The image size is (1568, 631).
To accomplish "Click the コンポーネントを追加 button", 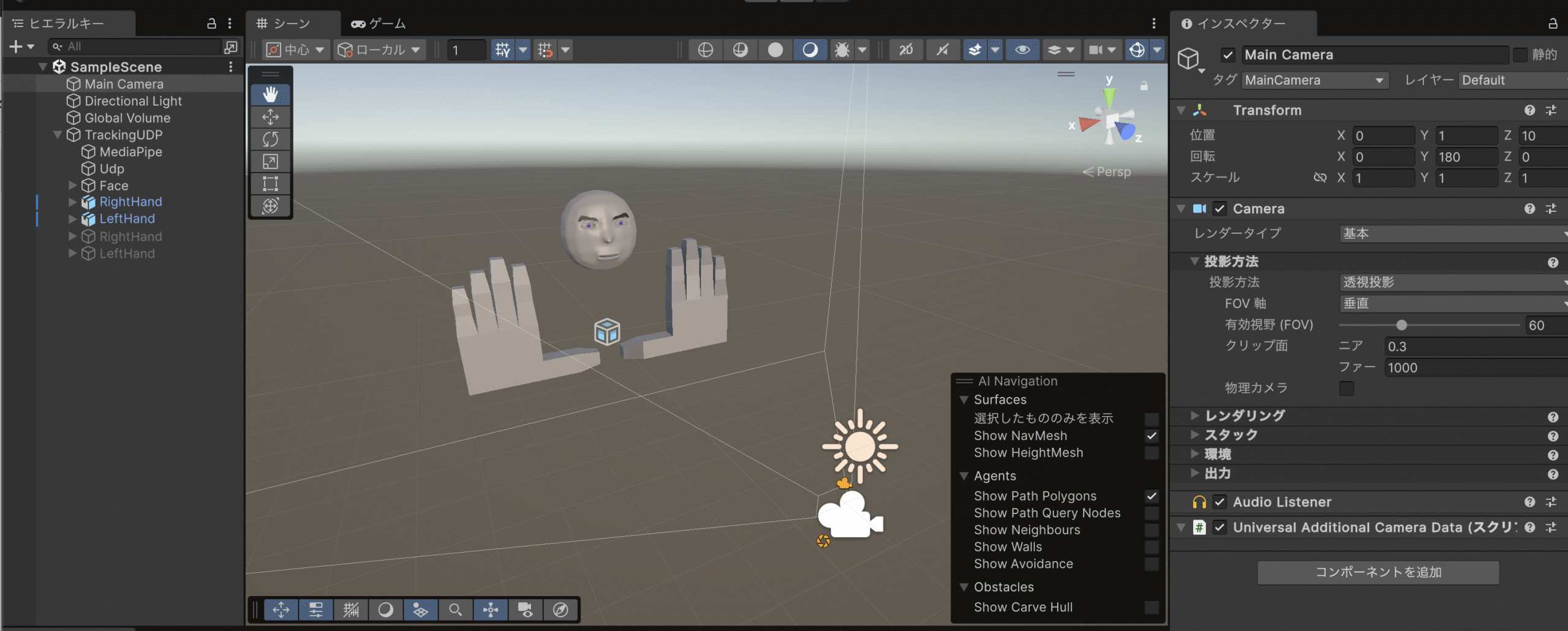I will [1378, 572].
